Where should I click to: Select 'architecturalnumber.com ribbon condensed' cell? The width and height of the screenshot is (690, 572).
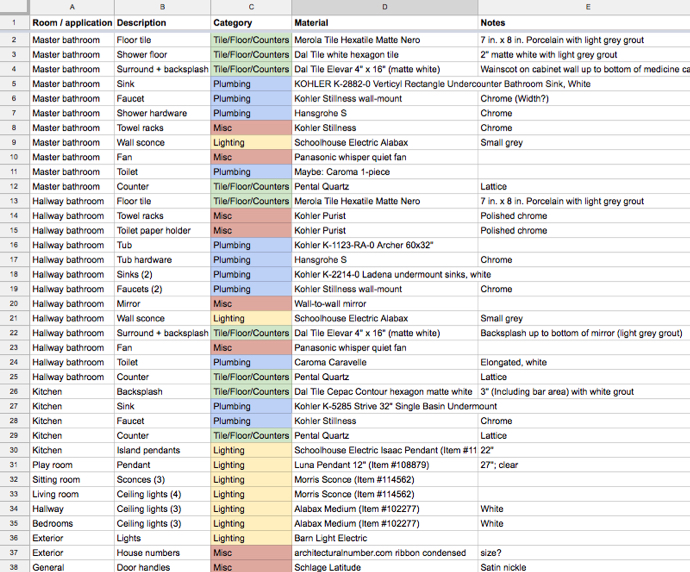[x=385, y=553]
